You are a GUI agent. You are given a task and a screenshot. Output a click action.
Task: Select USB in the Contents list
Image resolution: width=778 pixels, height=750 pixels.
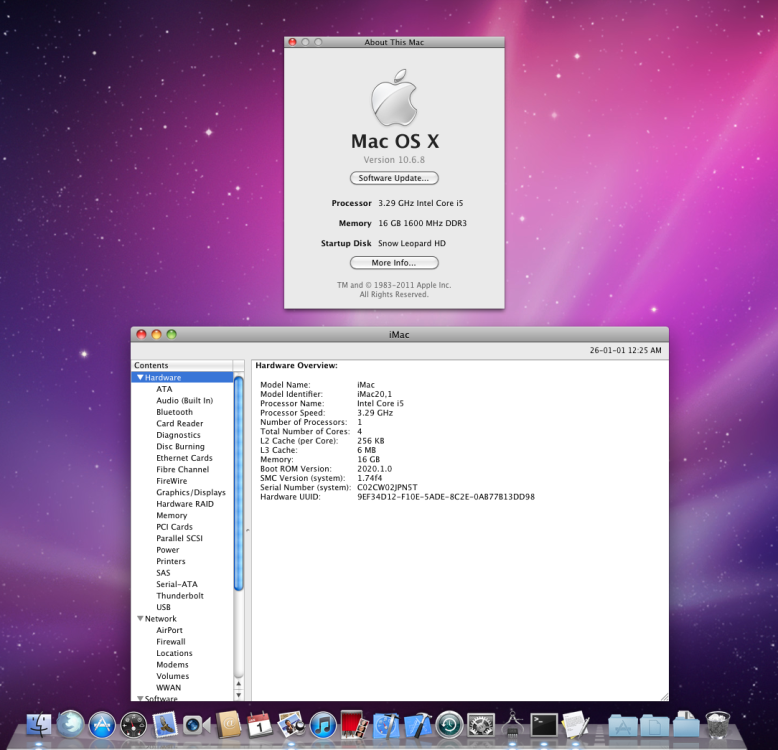(x=163, y=607)
